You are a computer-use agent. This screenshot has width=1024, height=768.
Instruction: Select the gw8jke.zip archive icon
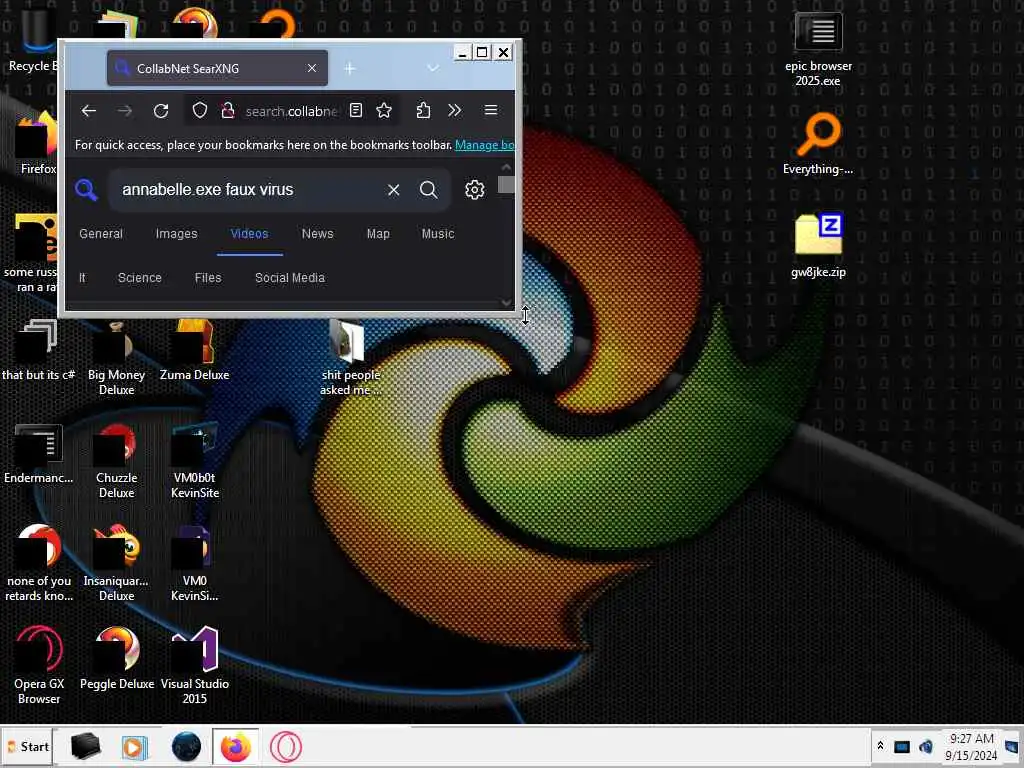pyautogui.click(x=818, y=245)
